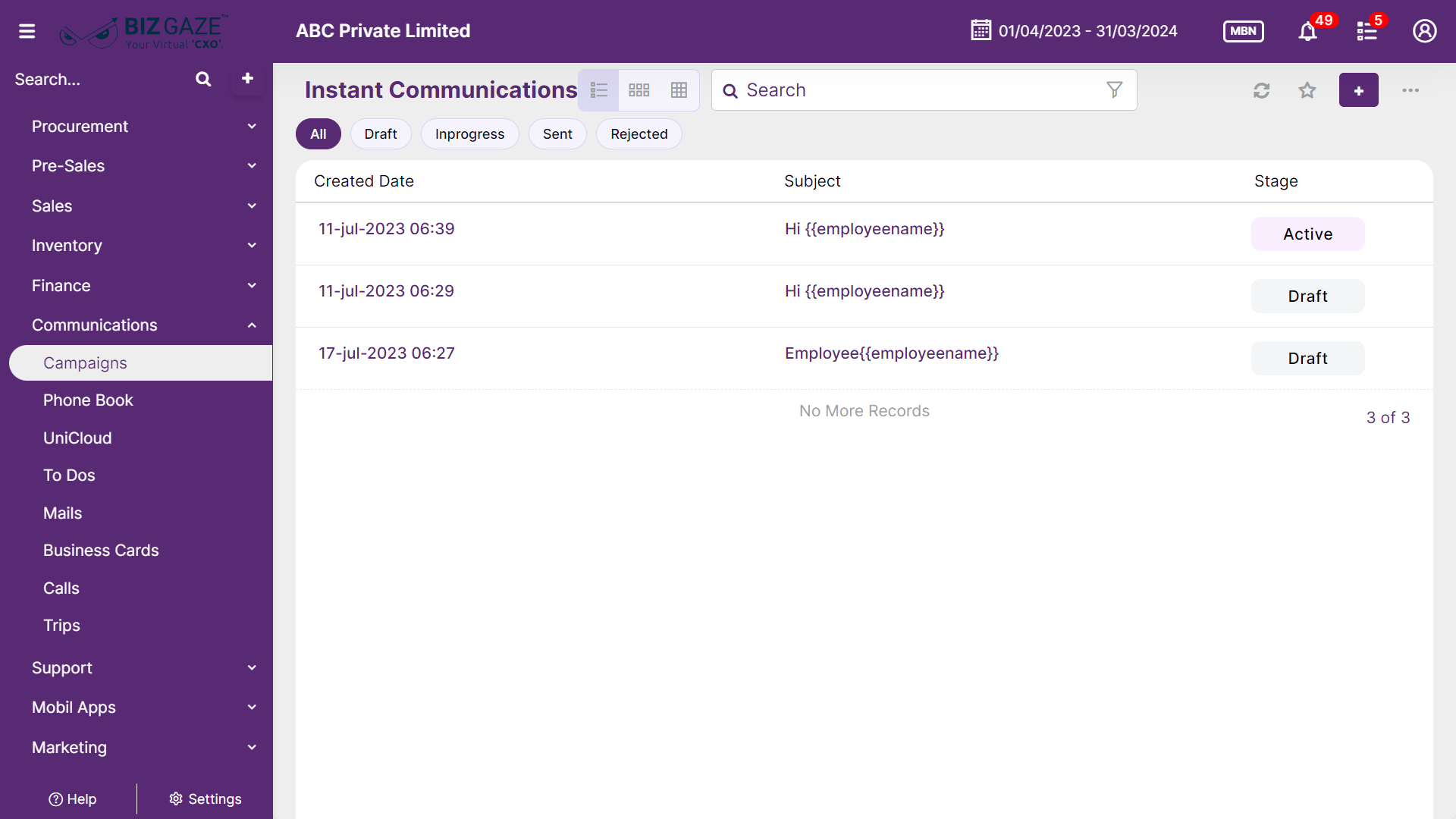Click the Subject column header
The width and height of the screenshot is (1456, 819).
click(812, 180)
